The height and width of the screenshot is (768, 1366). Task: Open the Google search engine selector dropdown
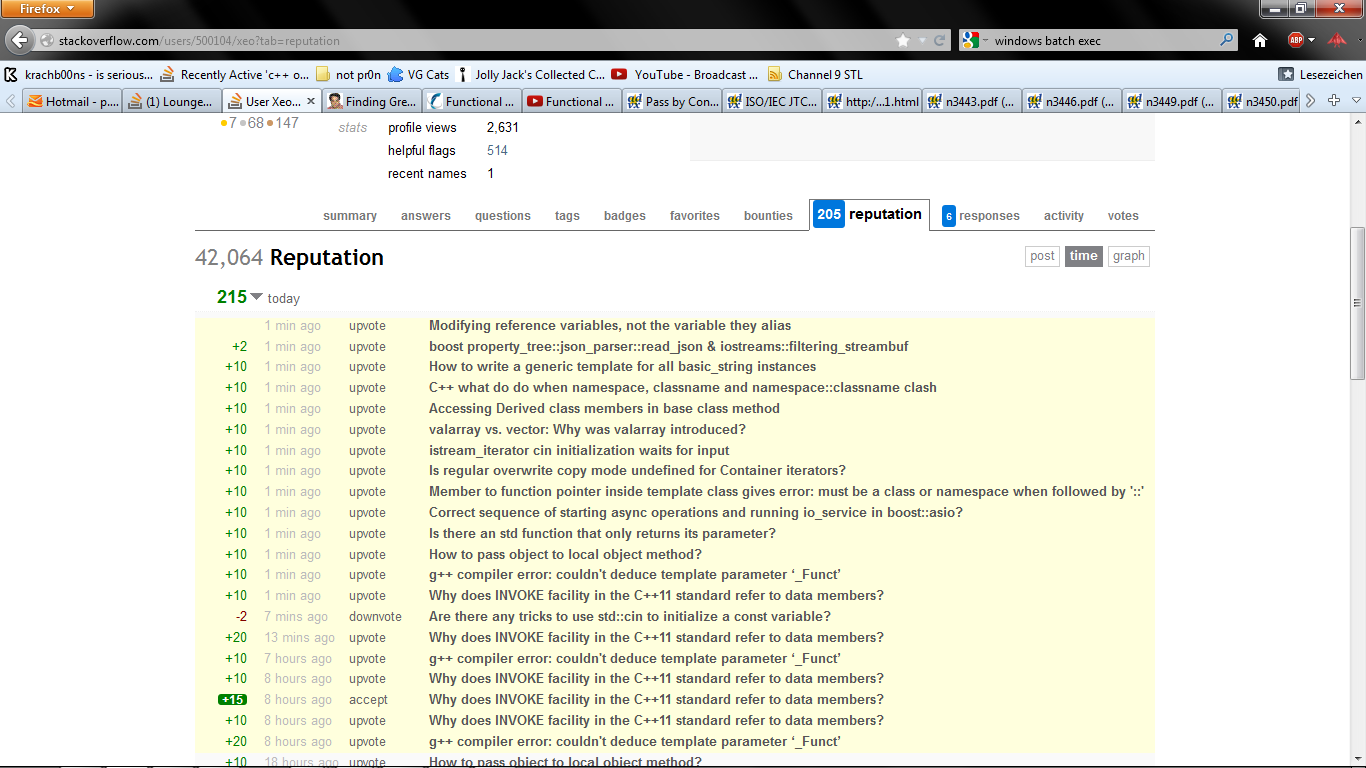click(975, 41)
